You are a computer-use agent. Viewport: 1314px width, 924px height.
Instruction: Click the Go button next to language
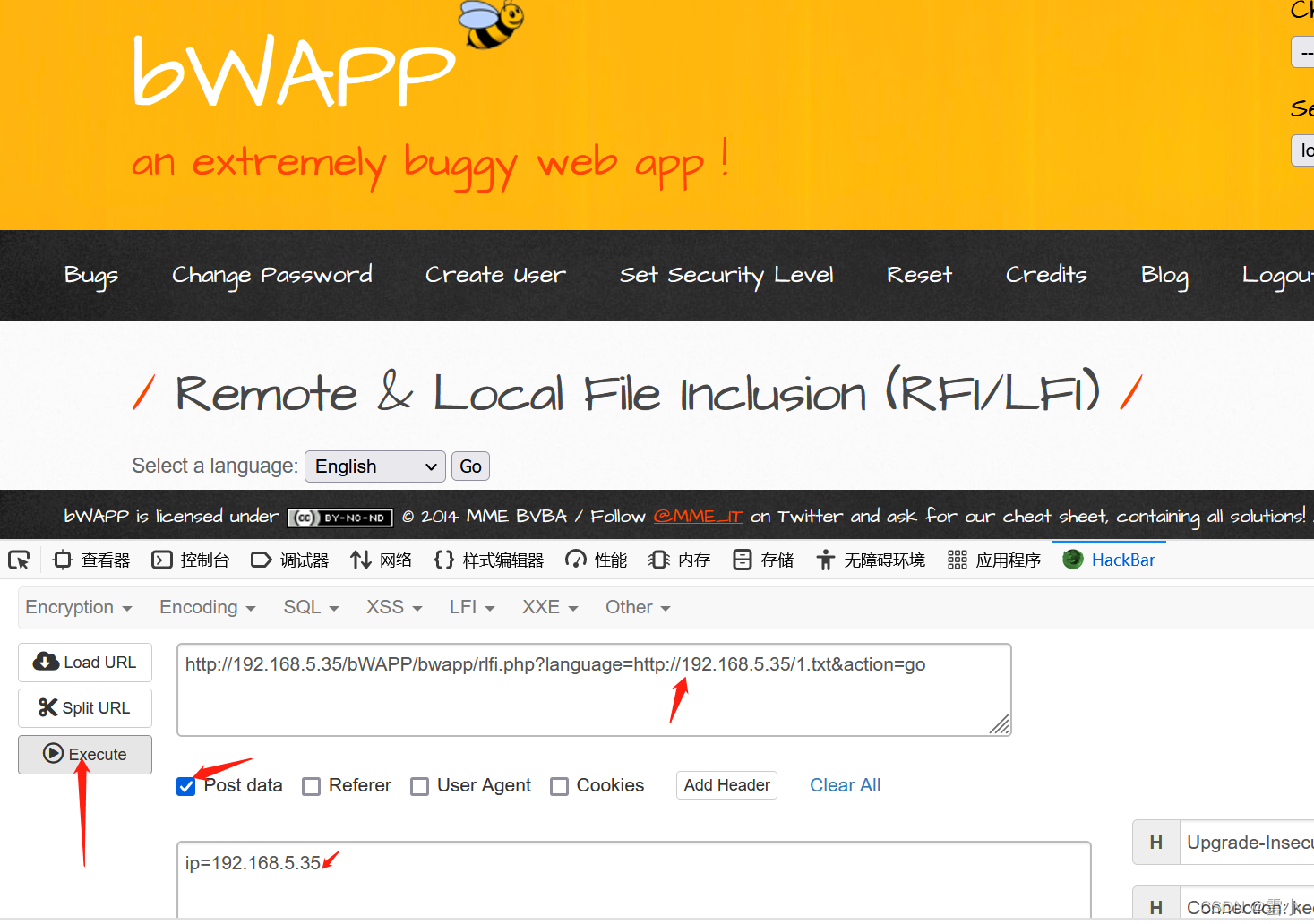[470, 466]
